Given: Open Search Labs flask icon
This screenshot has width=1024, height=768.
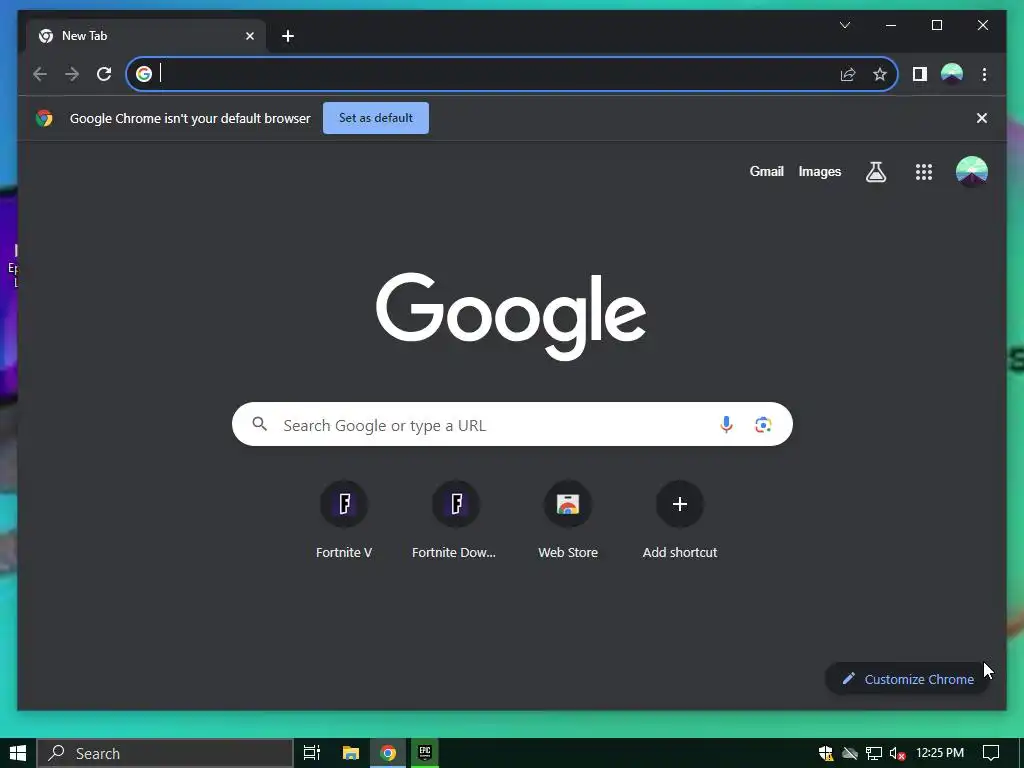Looking at the screenshot, I should (x=876, y=172).
